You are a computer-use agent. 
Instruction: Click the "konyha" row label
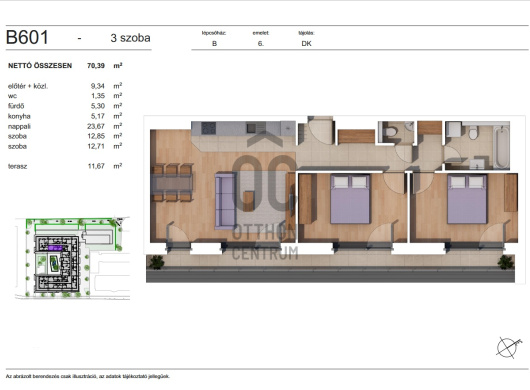point(19,116)
